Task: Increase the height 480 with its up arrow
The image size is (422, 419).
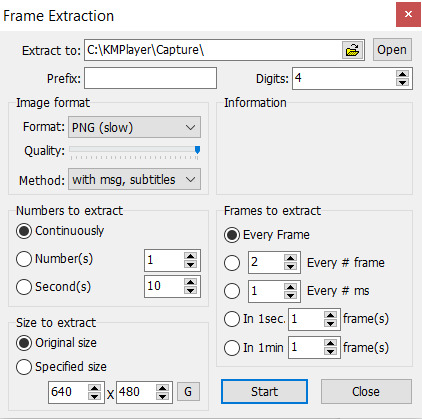Action: 163,388
